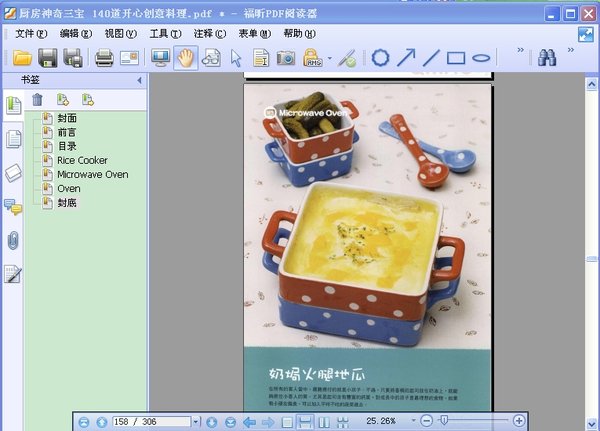600x431 pixels.
Task: Open the 注释 menu
Action: click(210, 34)
